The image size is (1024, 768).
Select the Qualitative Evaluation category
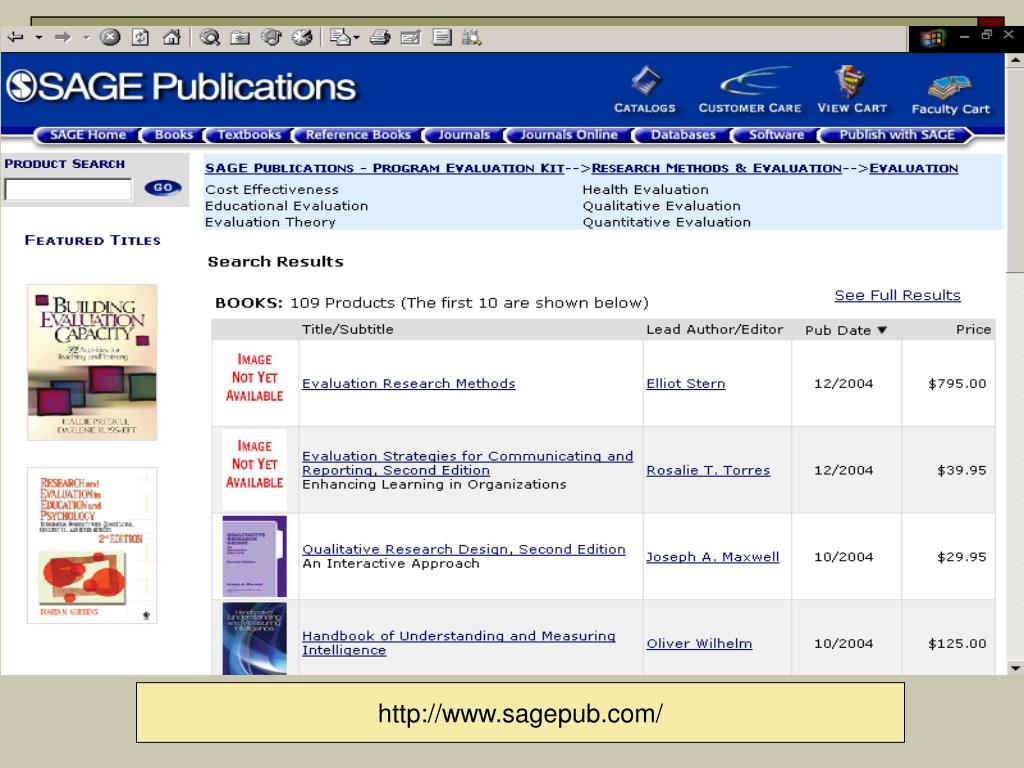(x=662, y=206)
